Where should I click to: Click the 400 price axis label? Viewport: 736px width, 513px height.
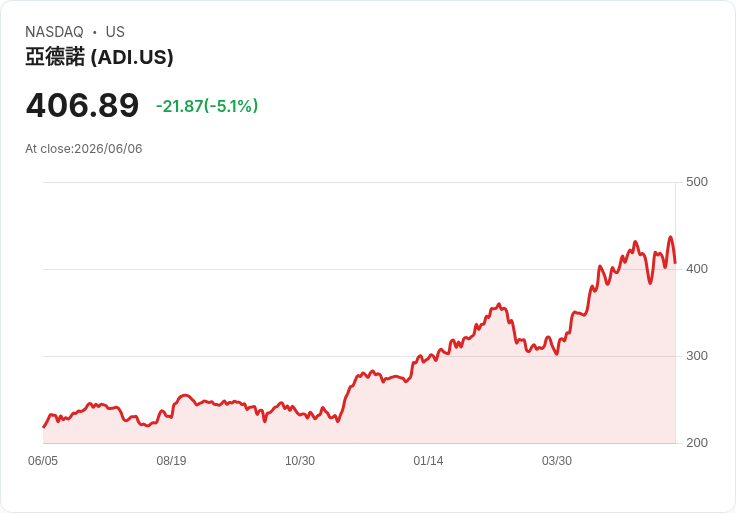697,269
